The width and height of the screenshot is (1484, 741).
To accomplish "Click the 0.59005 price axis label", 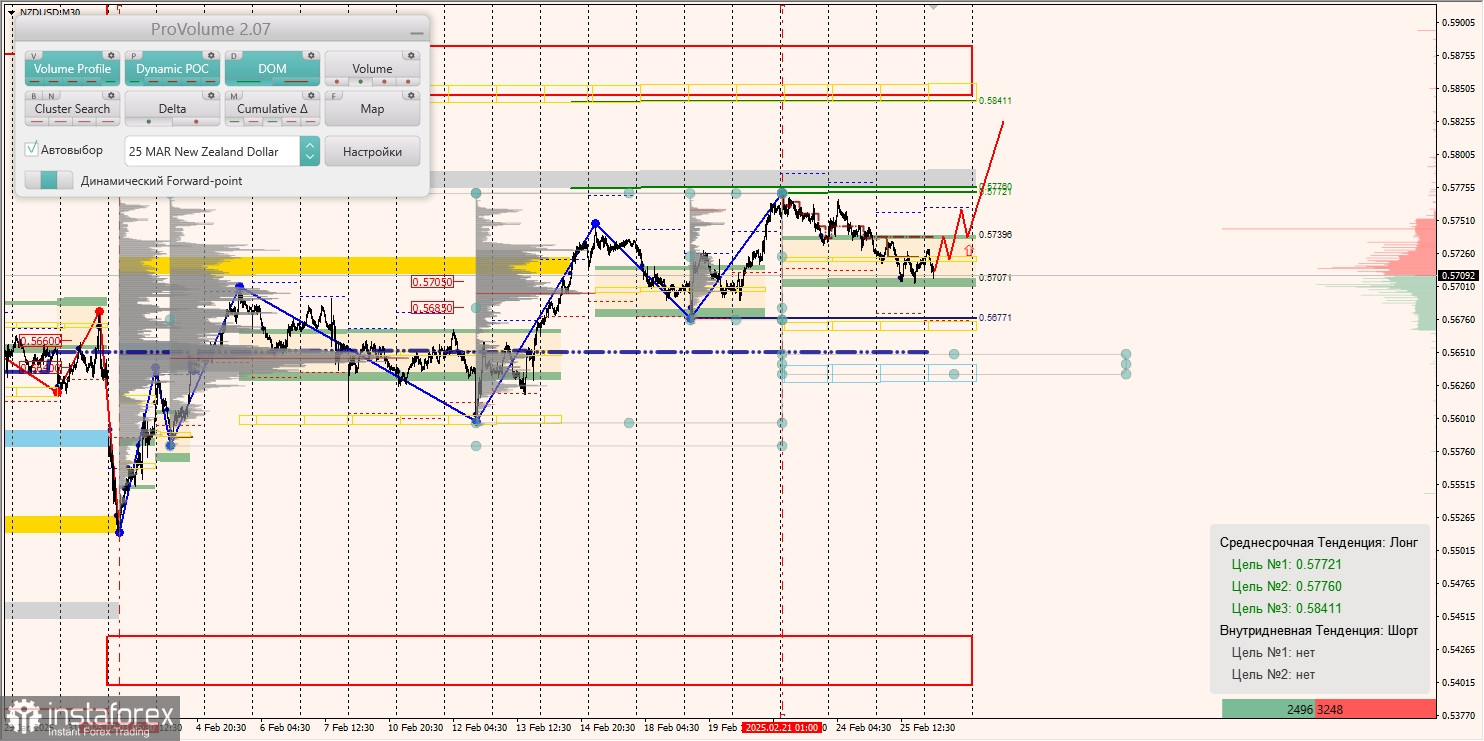I will point(1459,22).
